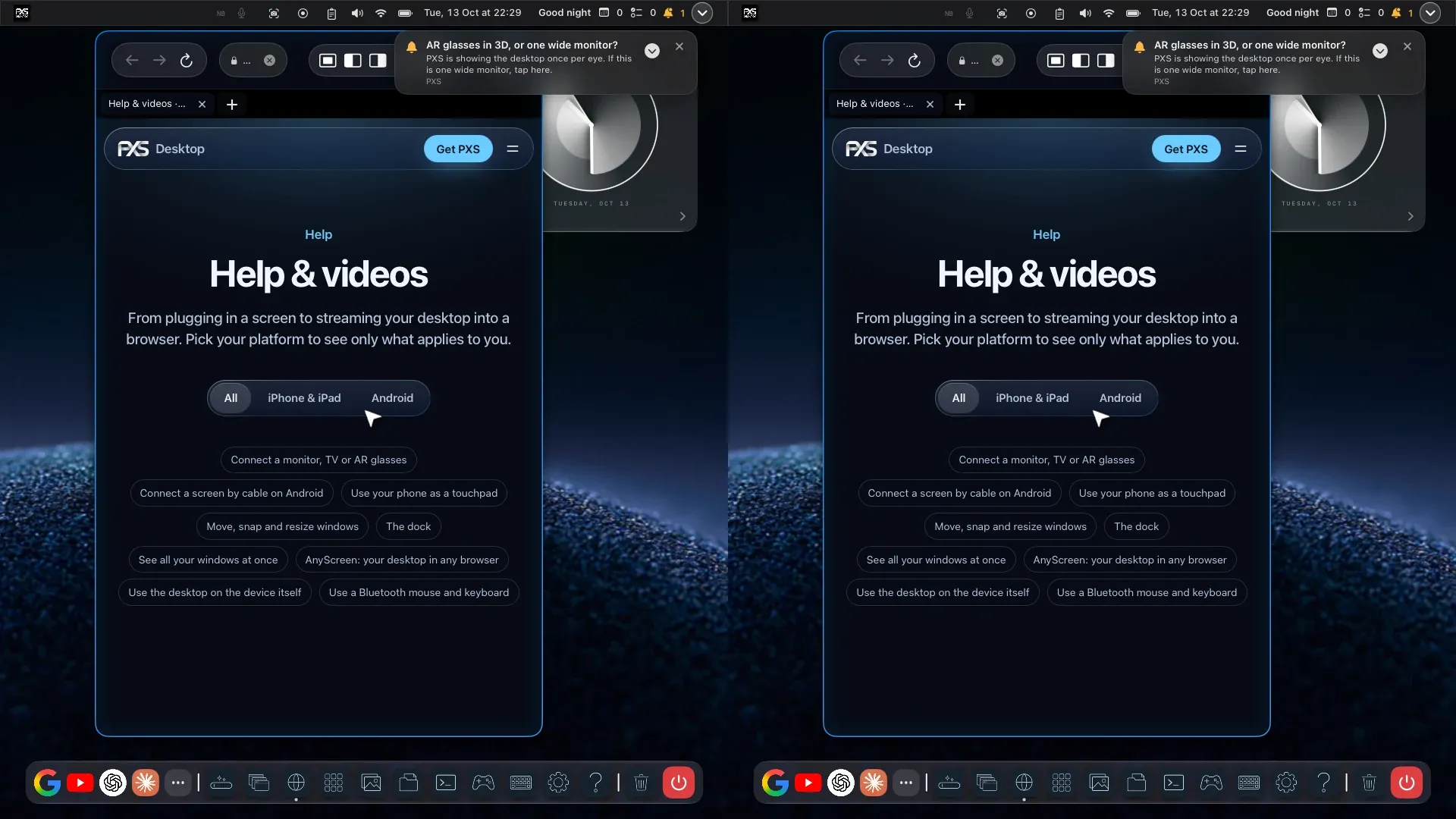Expand the top bar chevron in left view
Viewport: 1456px width, 819px height.
point(702,13)
